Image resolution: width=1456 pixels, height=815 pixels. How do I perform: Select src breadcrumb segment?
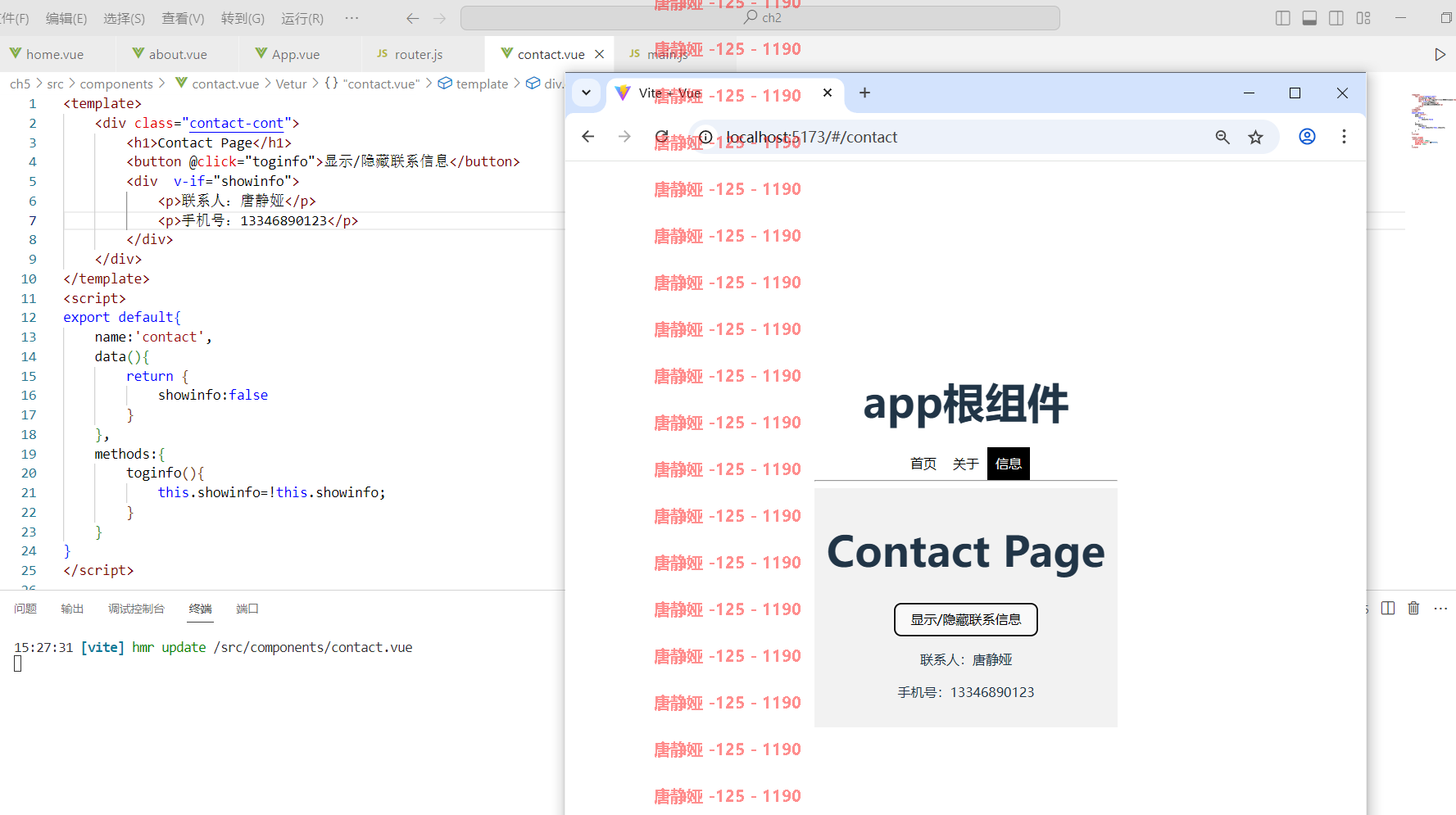[55, 84]
